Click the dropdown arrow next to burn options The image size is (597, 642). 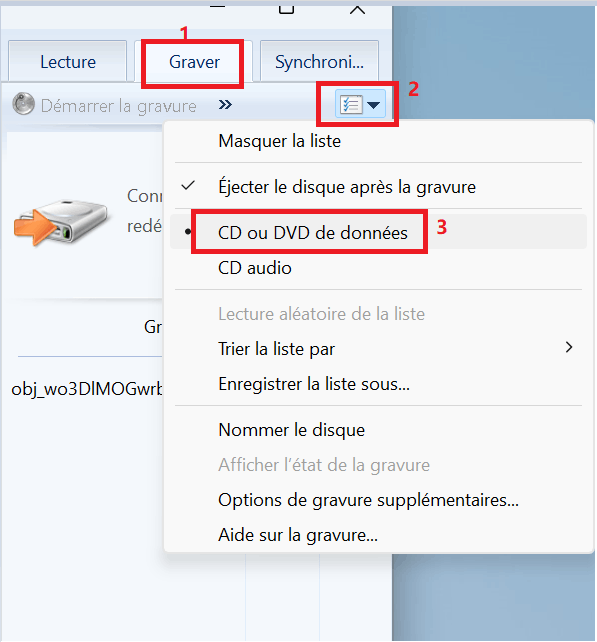[373, 105]
